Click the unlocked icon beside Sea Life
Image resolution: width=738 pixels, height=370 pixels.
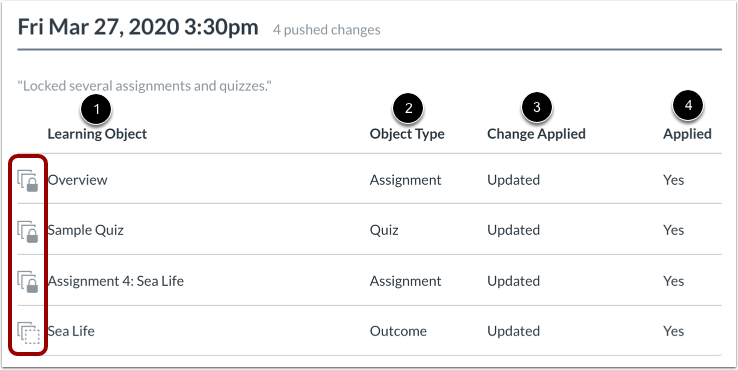click(x=28, y=333)
